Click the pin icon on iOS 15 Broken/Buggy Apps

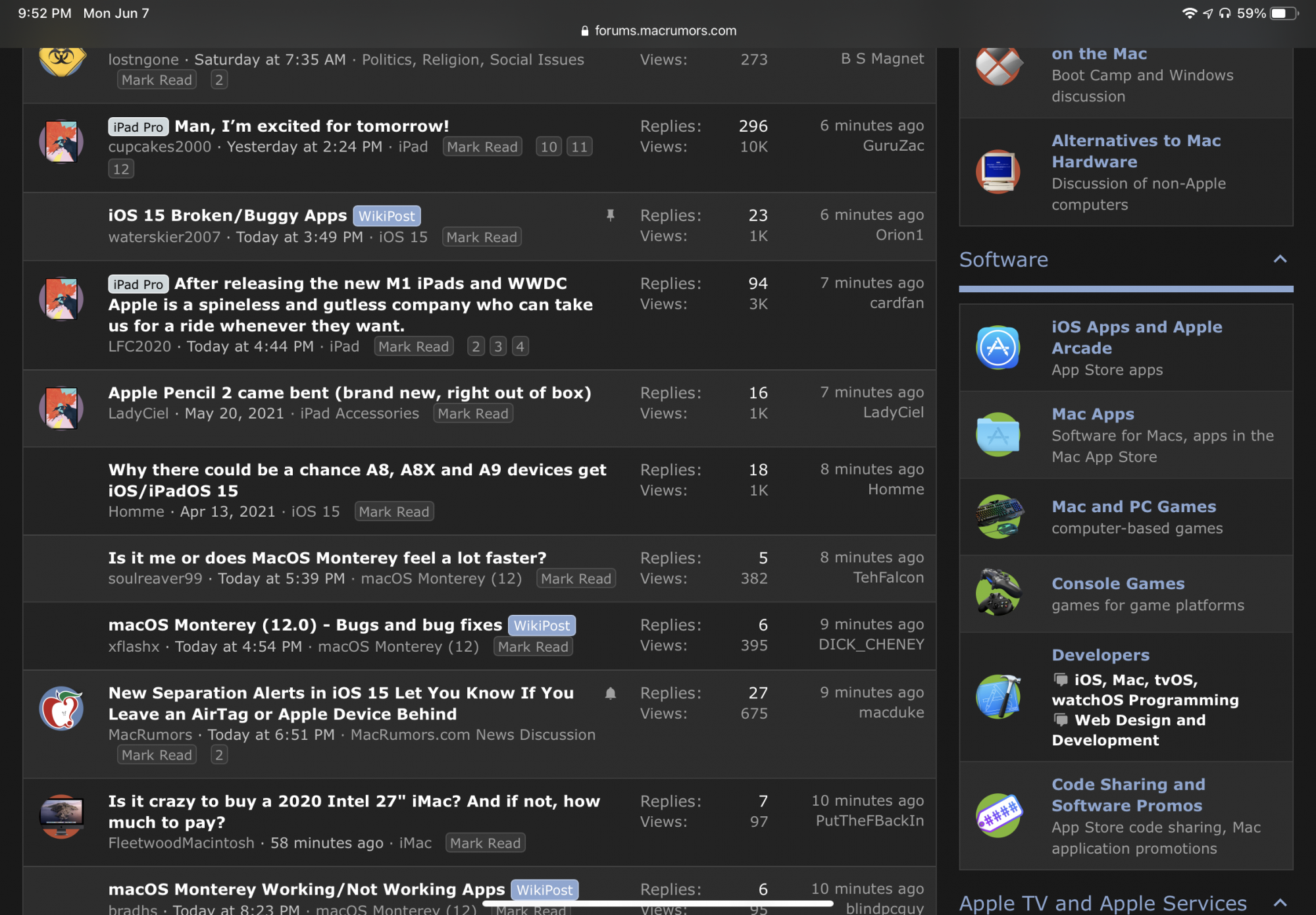tap(611, 215)
